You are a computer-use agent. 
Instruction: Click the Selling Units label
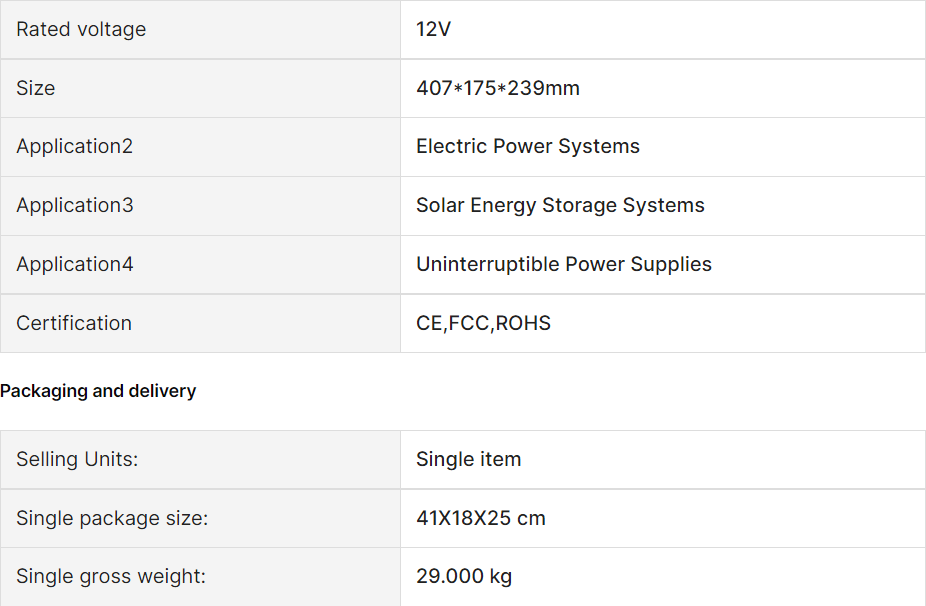click(77, 459)
